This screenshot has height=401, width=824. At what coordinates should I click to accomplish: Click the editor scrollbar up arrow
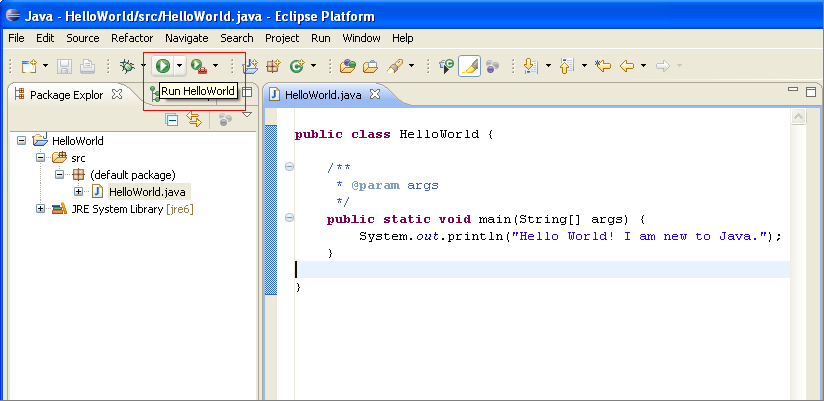click(798, 117)
